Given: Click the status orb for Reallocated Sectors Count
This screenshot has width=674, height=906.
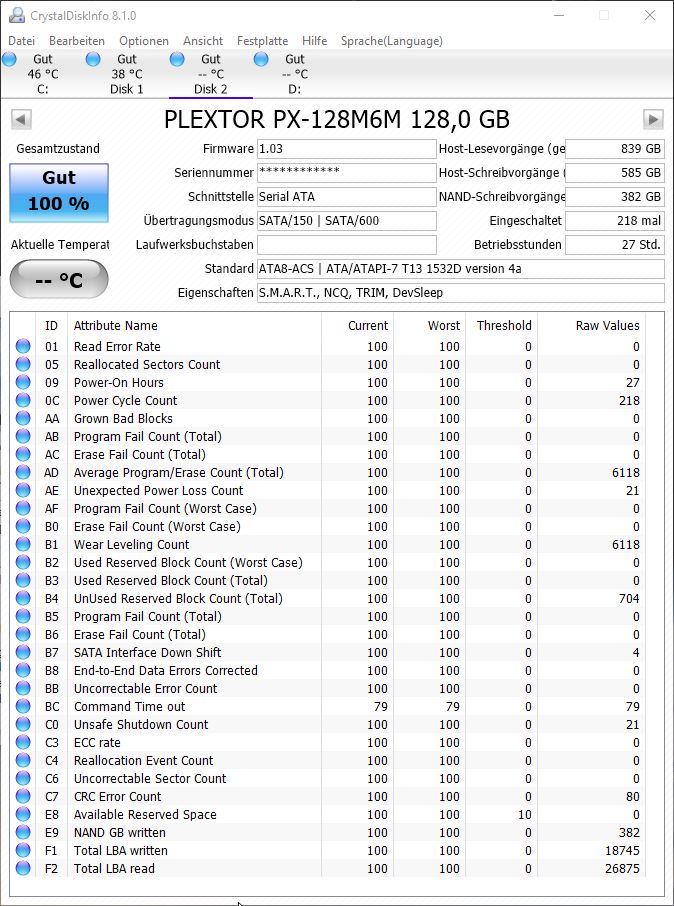Looking at the screenshot, I should [23, 364].
